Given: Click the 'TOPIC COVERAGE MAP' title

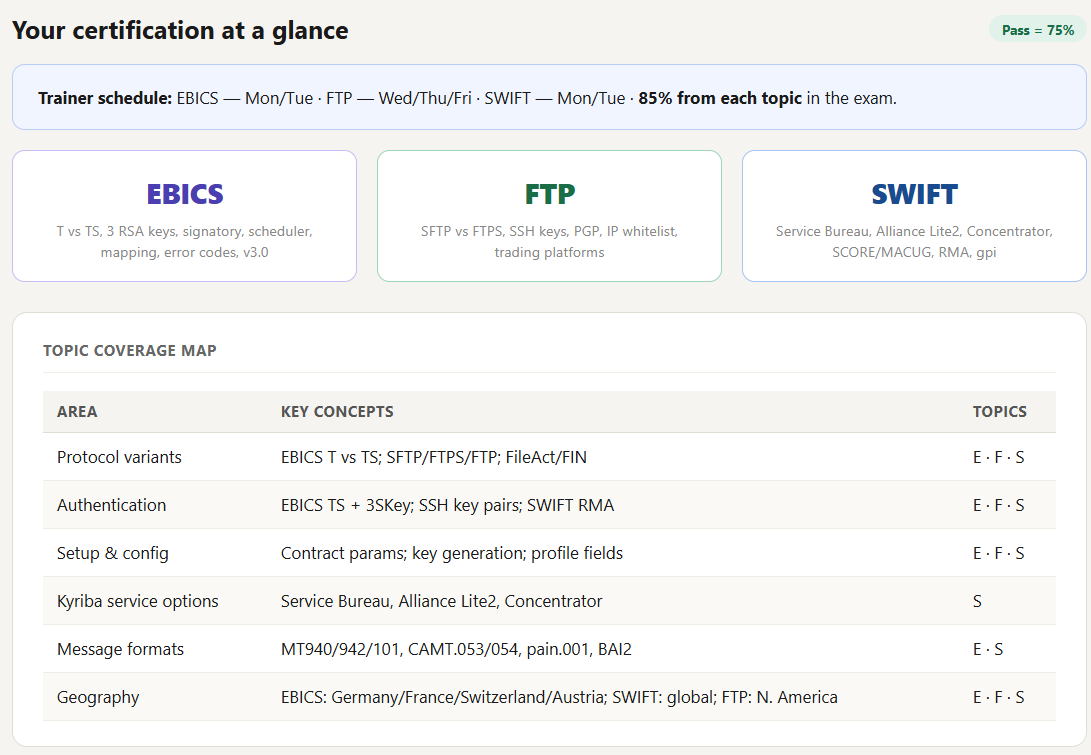Looking at the screenshot, I should tap(129, 351).
